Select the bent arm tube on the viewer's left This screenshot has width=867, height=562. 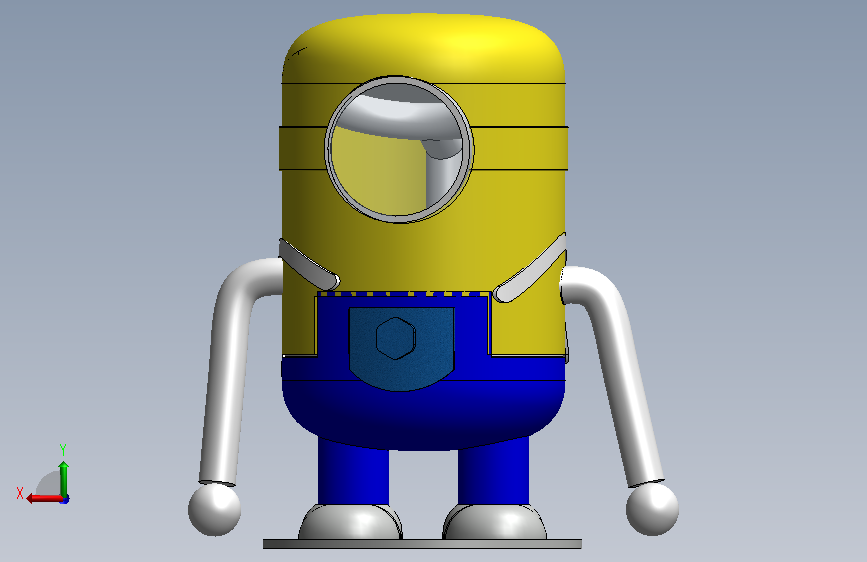[227, 371]
